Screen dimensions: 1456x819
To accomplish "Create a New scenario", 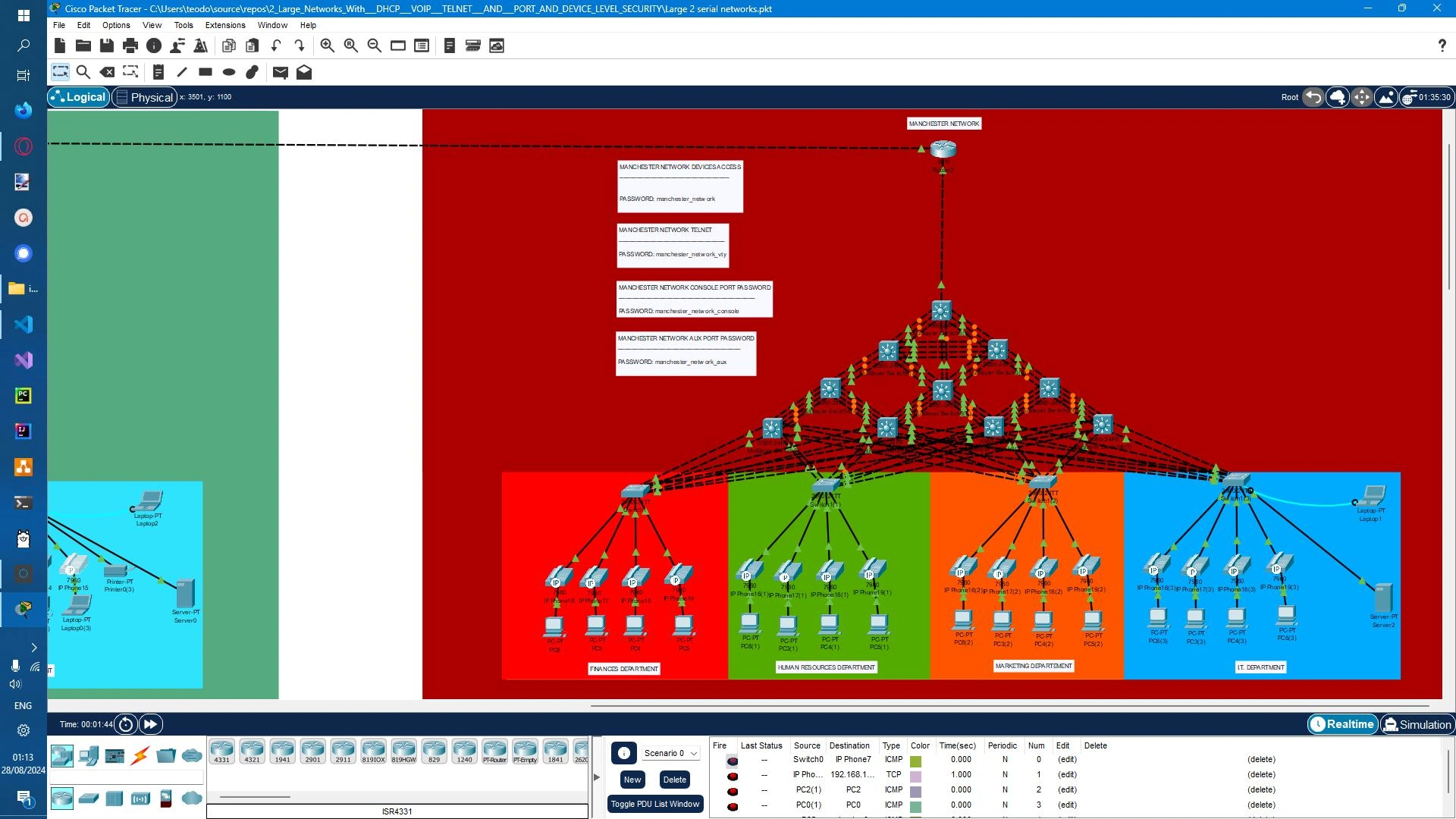I will coord(632,780).
